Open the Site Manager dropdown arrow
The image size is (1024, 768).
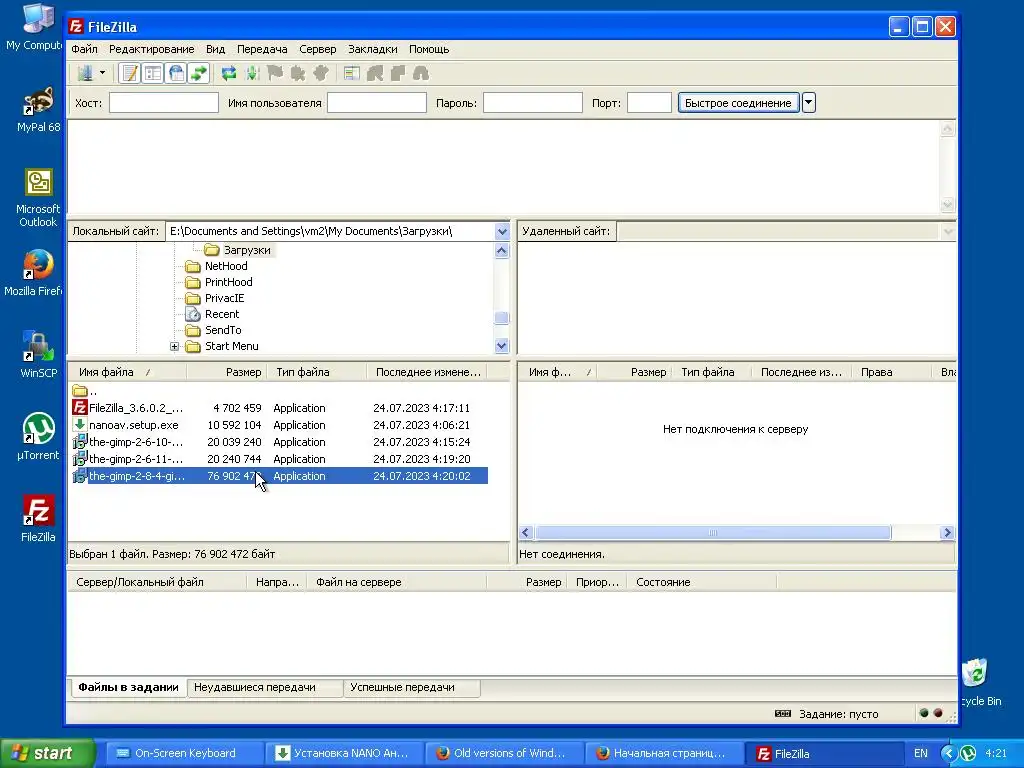click(x=103, y=73)
